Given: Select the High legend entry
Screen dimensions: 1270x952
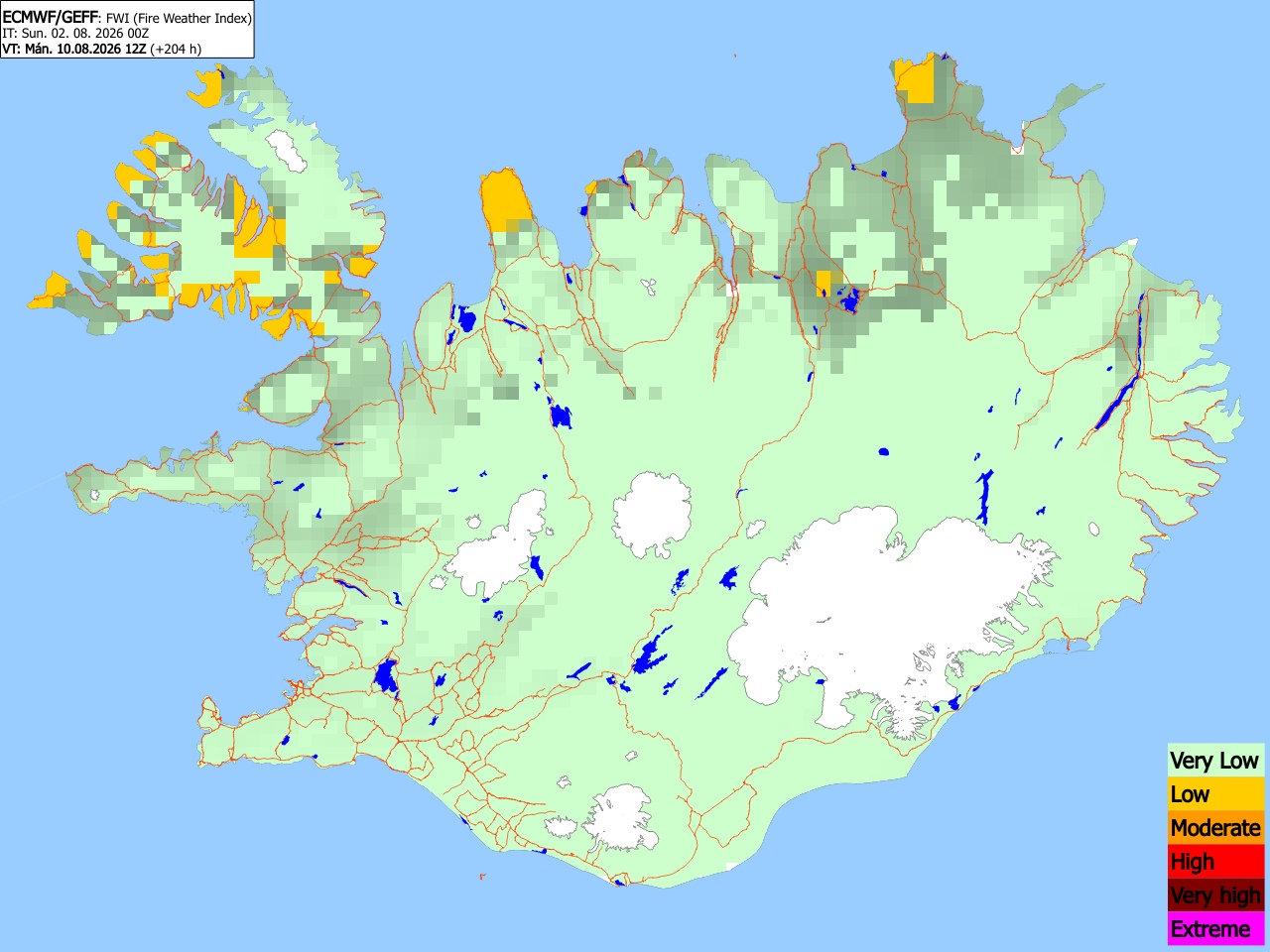Looking at the screenshot, I should (1215, 862).
